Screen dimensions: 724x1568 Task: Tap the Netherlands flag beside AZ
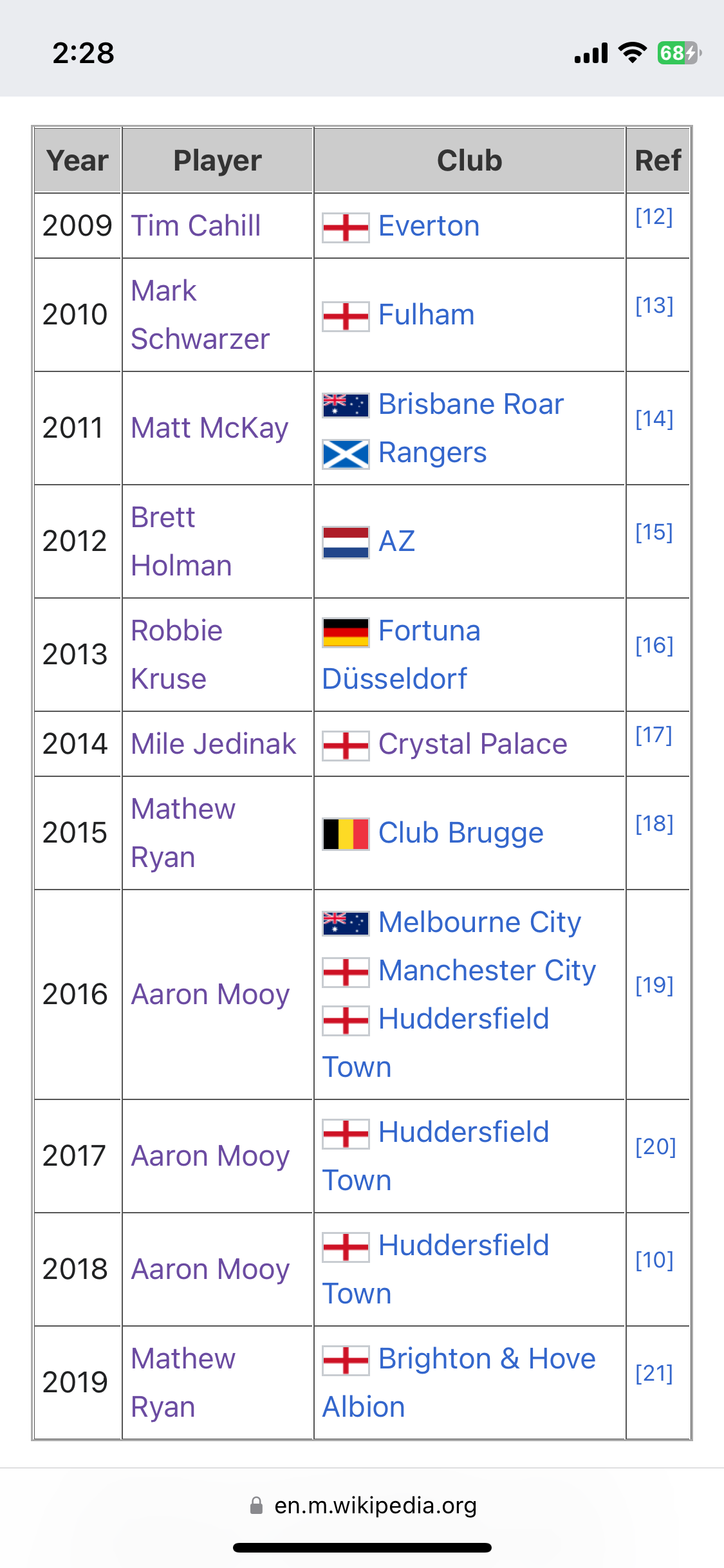tap(346, 543)
